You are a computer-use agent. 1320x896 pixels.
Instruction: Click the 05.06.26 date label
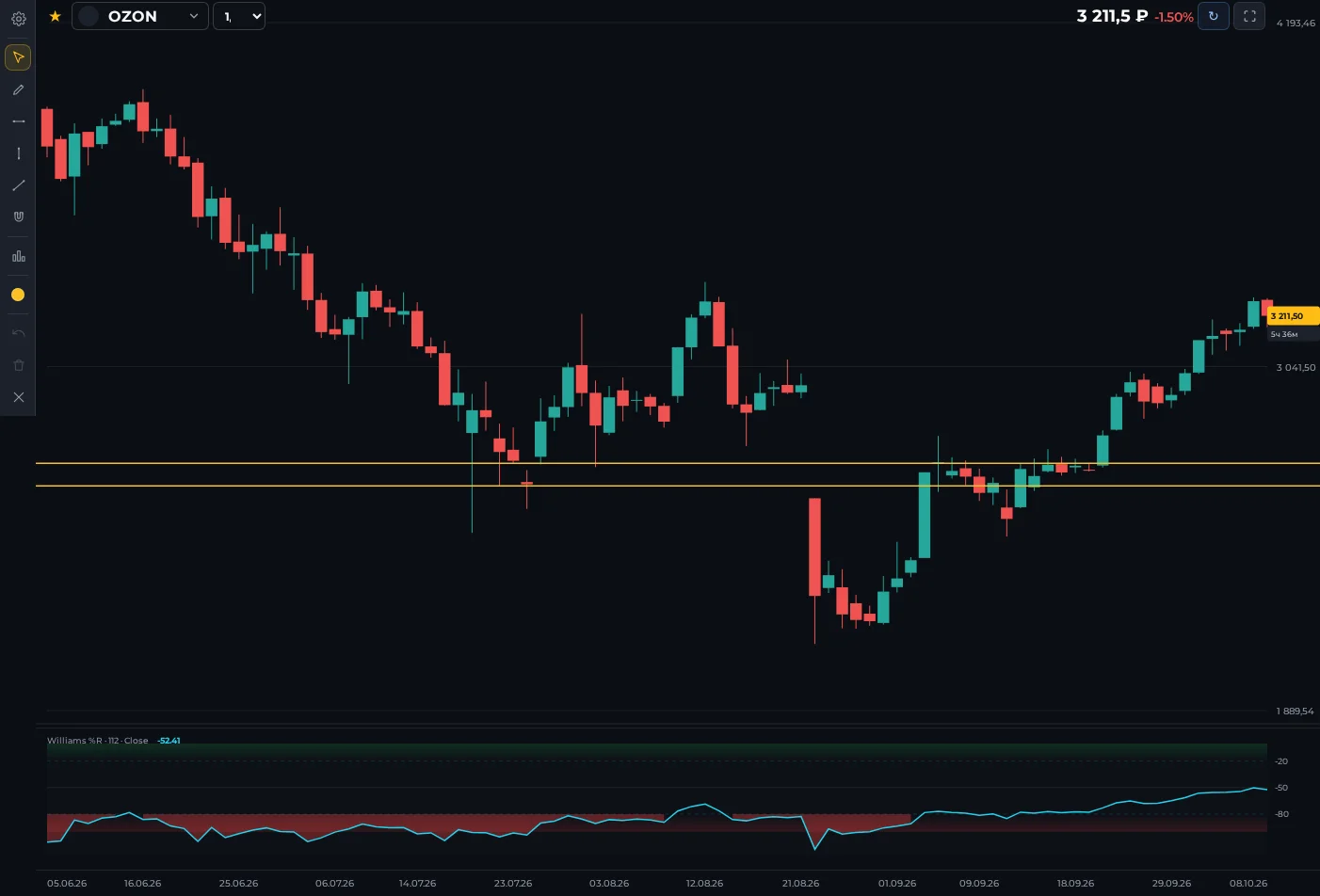(67, 883)
